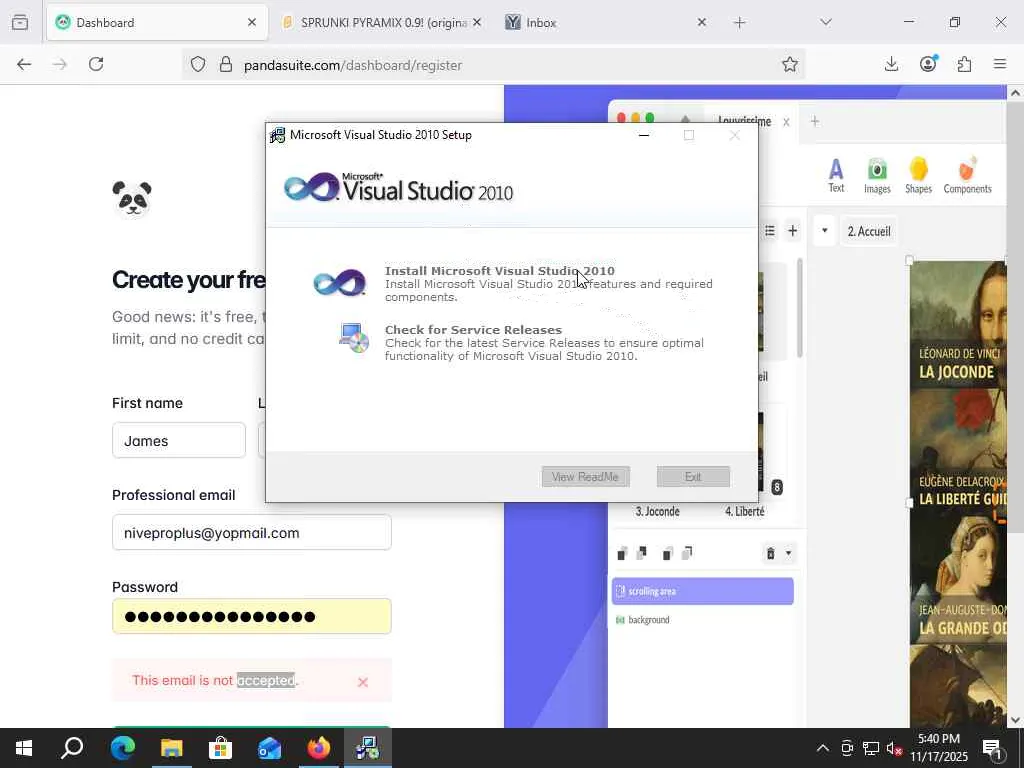Click the 3. Joconde screen label
This screenshot has width=1024, height=768.
658,511
